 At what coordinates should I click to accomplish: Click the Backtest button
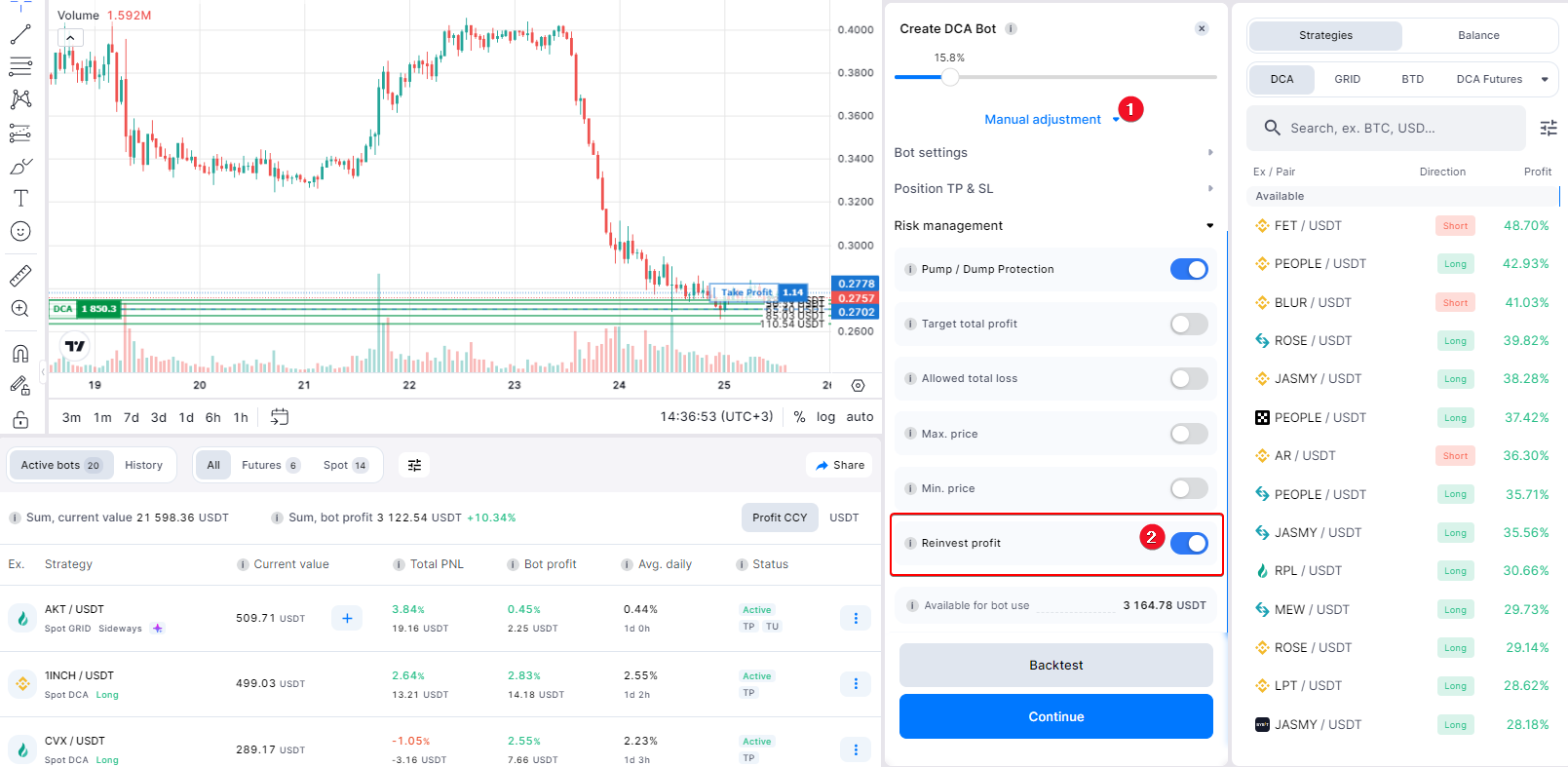1055,666
